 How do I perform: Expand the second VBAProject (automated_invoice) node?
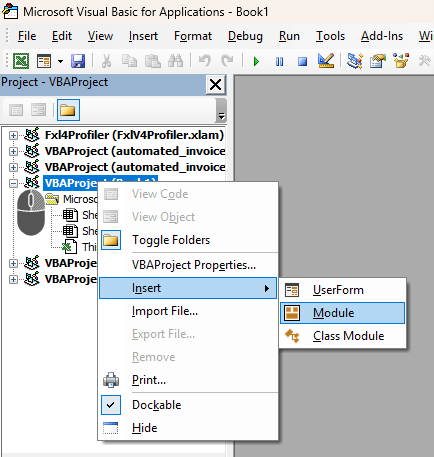point(13,167)
